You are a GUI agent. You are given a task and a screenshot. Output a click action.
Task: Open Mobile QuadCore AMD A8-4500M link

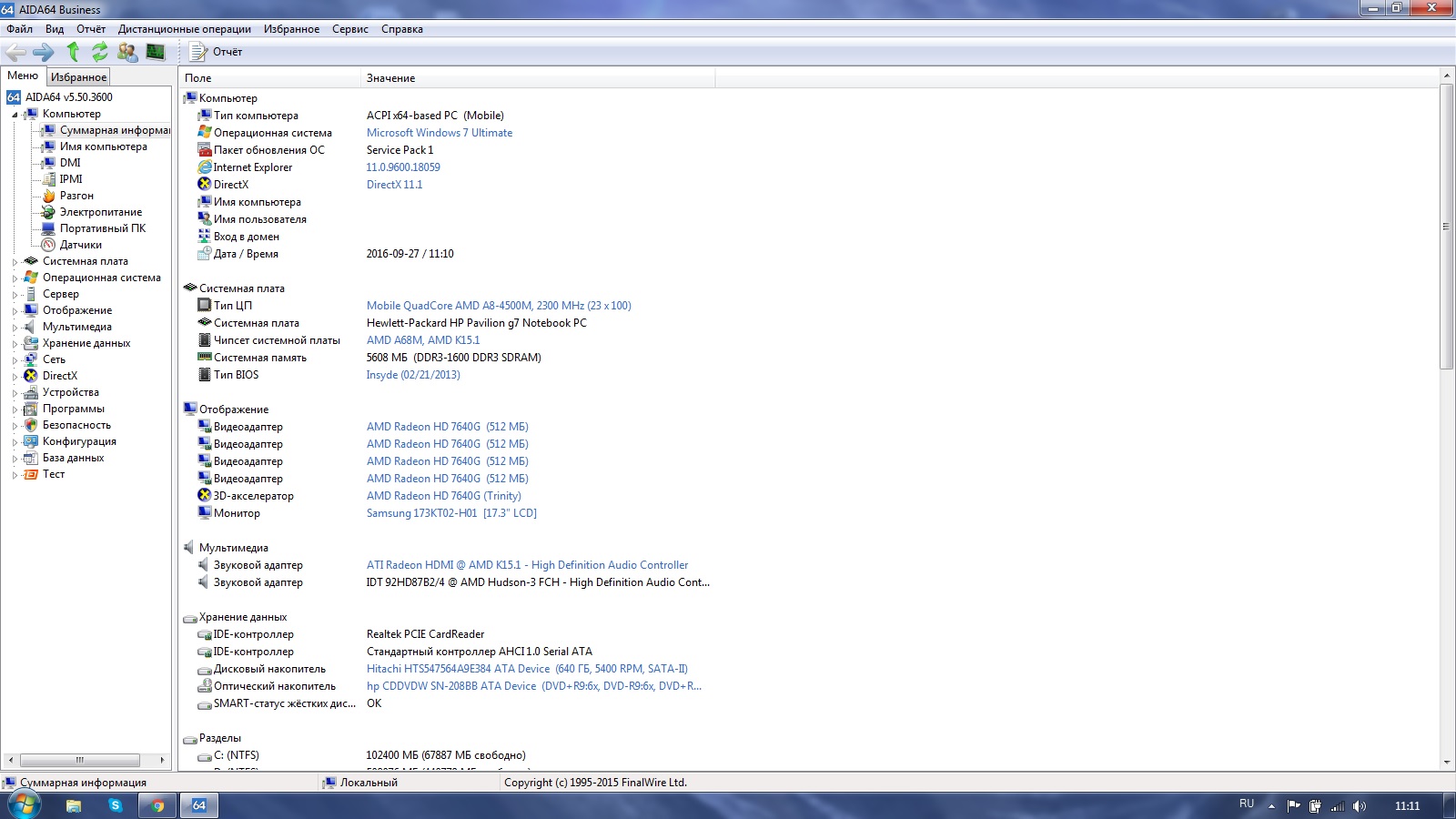point(499,306)
